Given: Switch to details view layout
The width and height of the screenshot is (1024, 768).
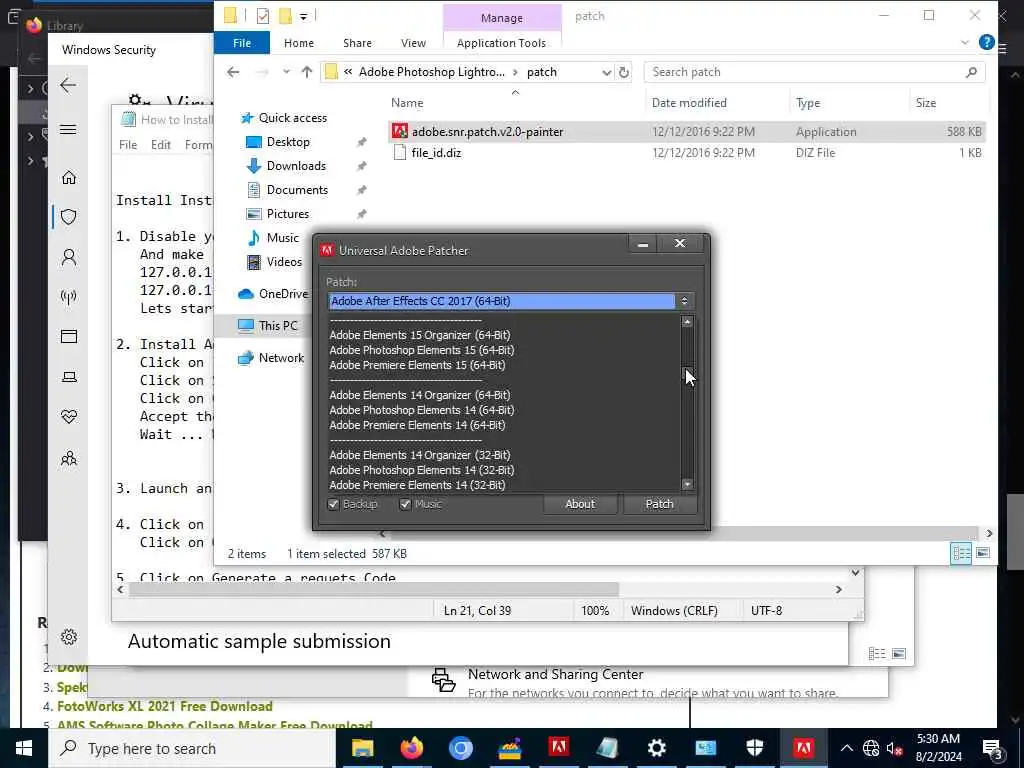Looking at the screenshot, I should click(961, 553).
